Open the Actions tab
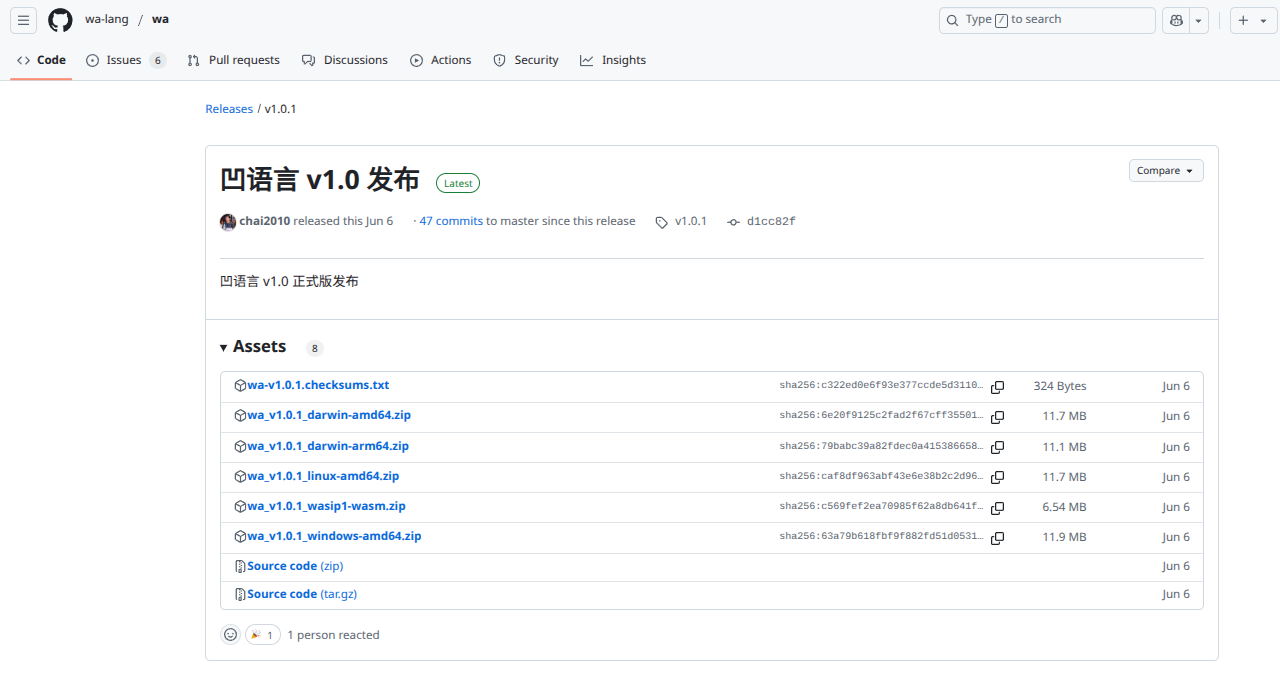This screenshot has height=685, width=1280. click(441, 60)
